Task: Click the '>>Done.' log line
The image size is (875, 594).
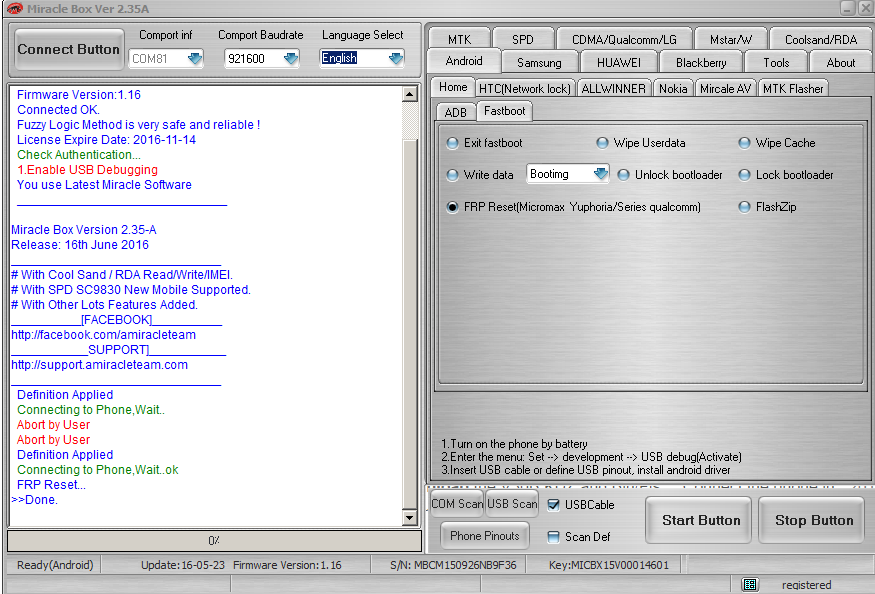Action: tap(35, 500)
